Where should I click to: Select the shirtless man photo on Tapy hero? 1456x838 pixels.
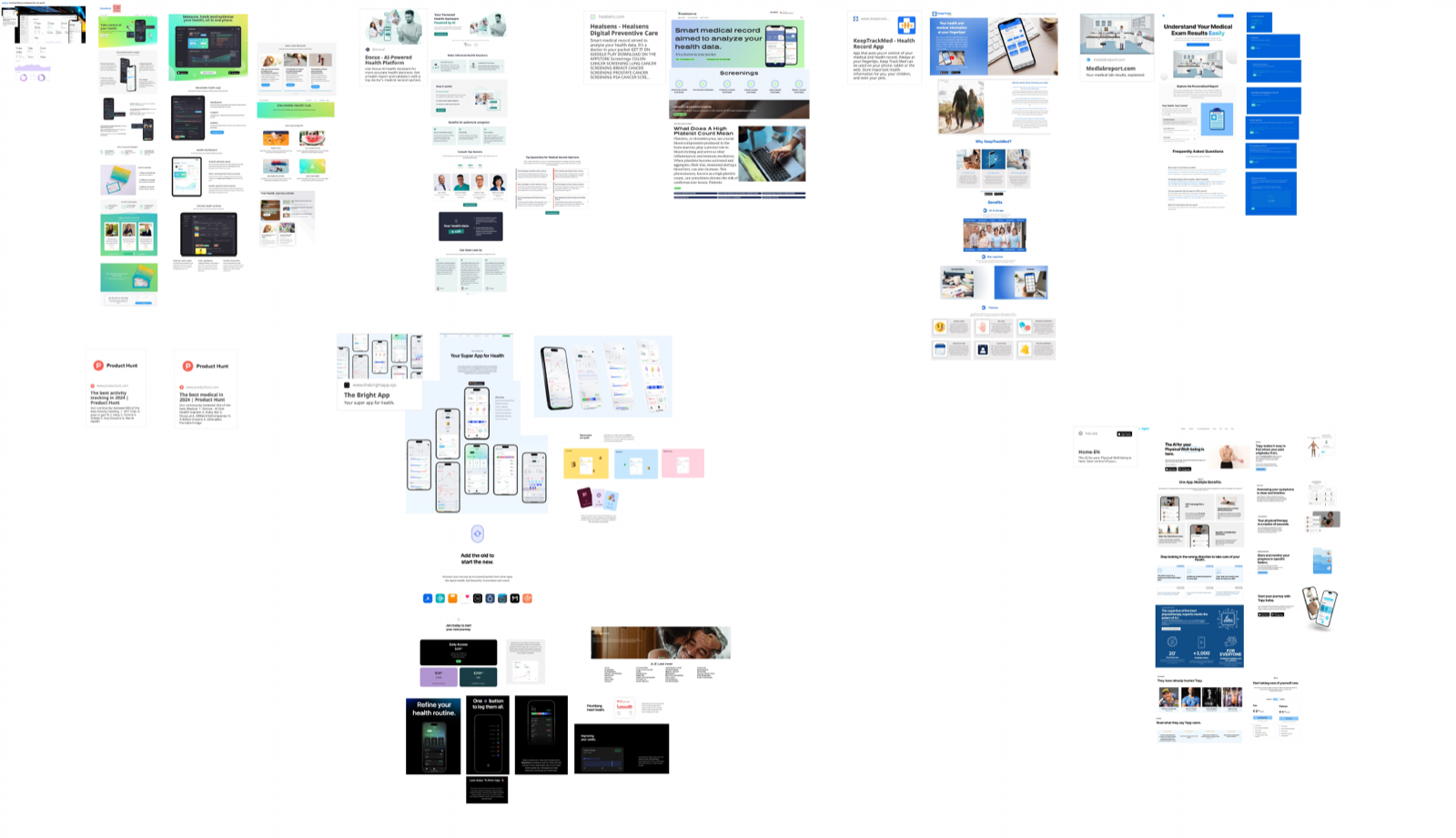[x=1228, y=456]
